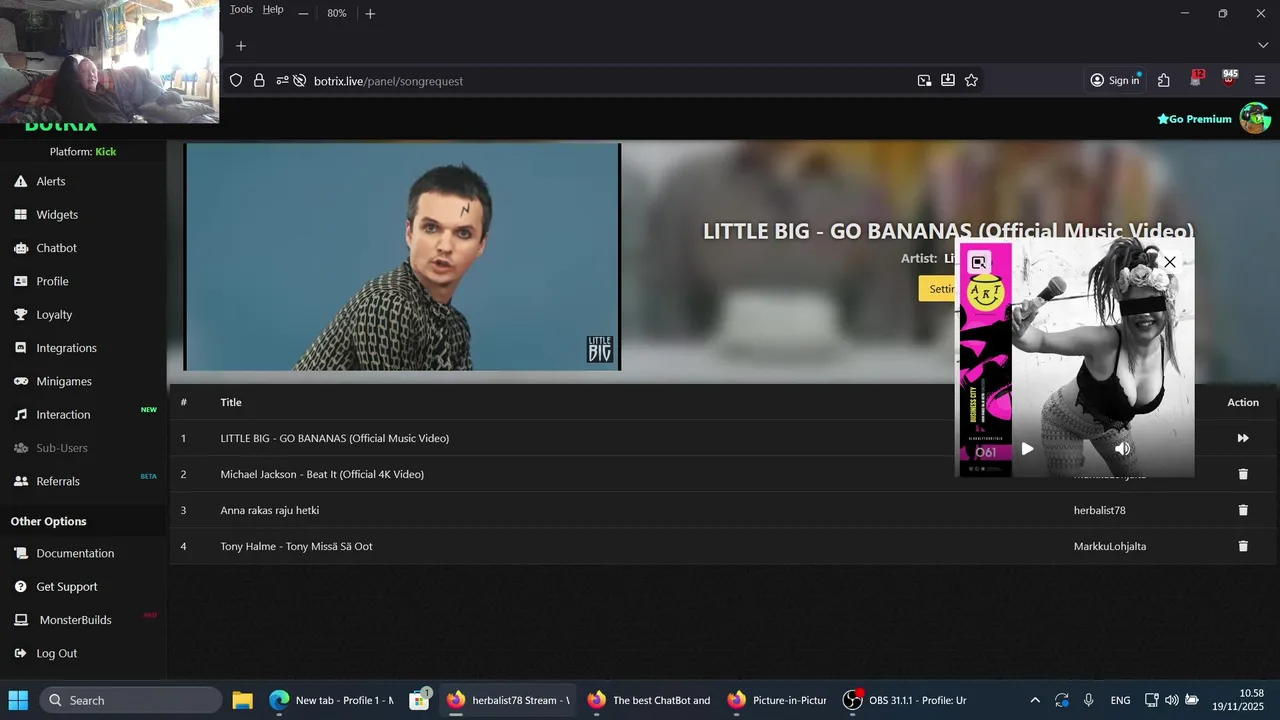The width and height of the screenshot is (1280, 720).
Task: Open the Referrals section
Action: point(58,481)
